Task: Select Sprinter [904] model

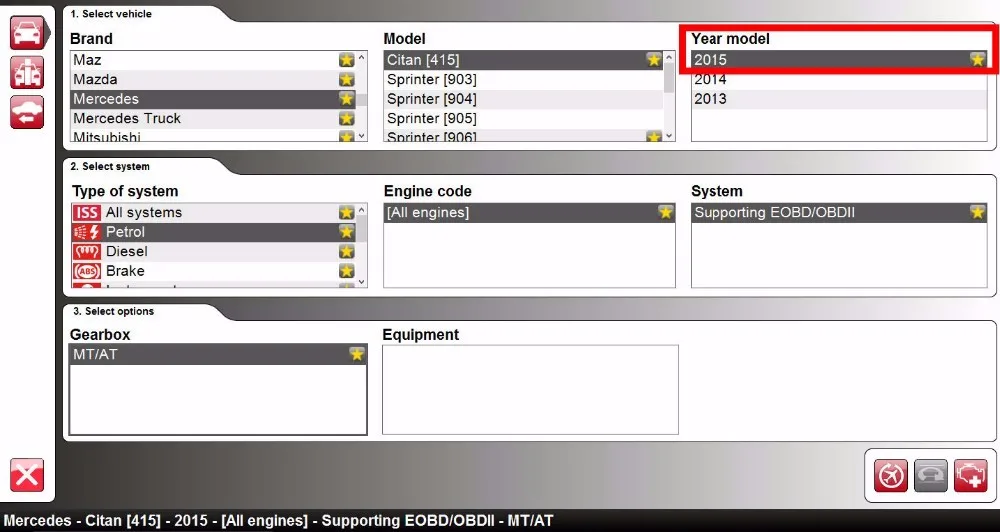Action: [524, 99]
